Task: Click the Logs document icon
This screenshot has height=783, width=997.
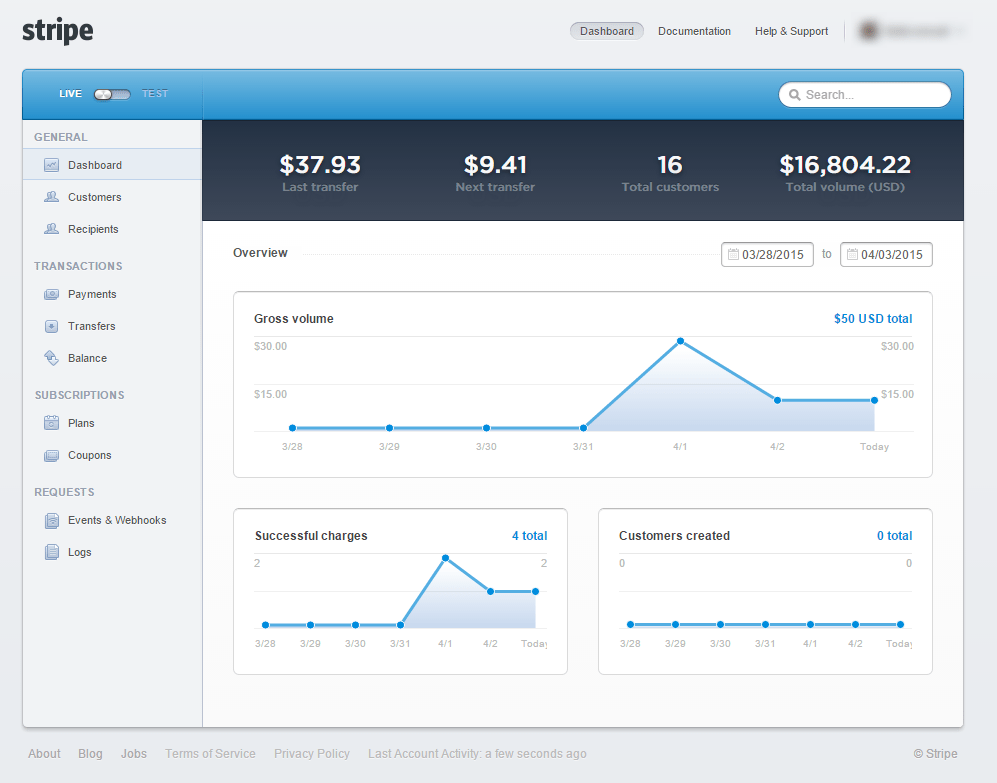Action: (x=52, y=552)
